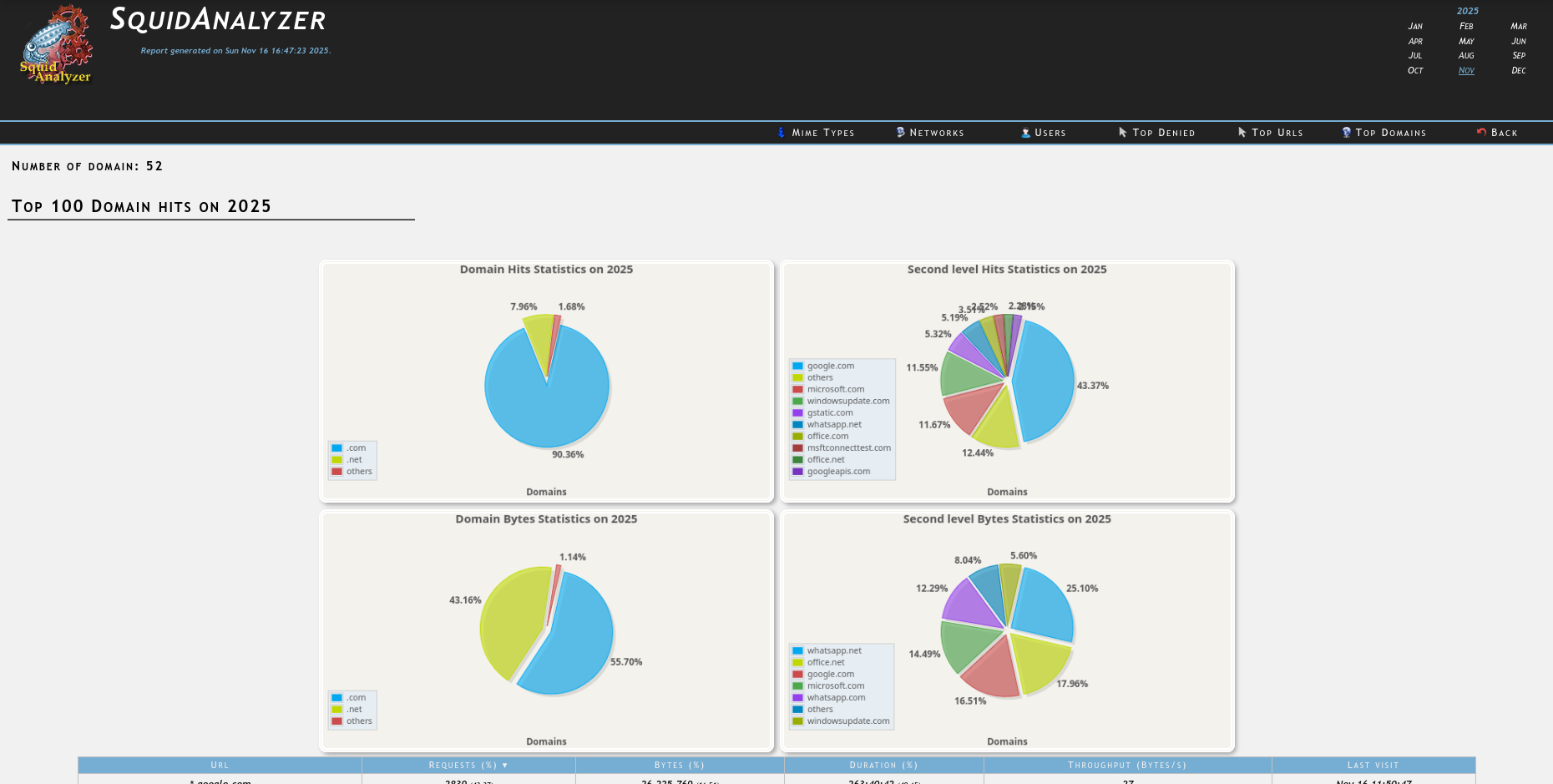Open the Top Denied report
This screenshot has width=1553, height=784.
1164,133
